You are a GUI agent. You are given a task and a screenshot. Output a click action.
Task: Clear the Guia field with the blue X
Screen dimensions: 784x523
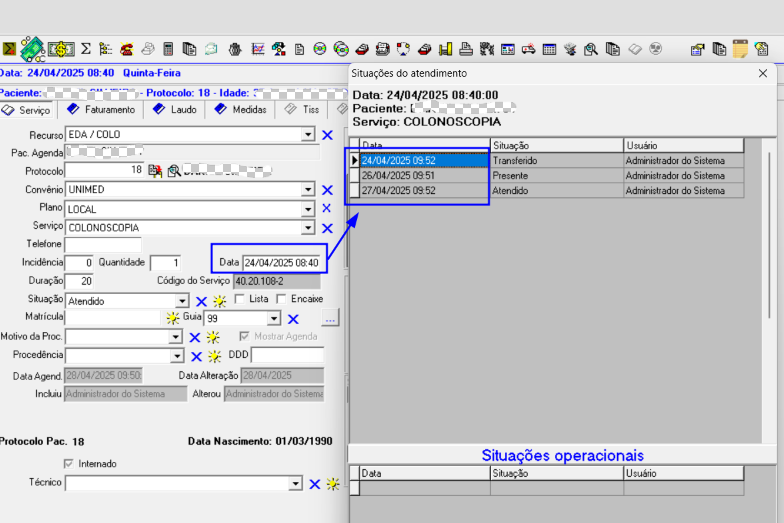click(294, 319)
